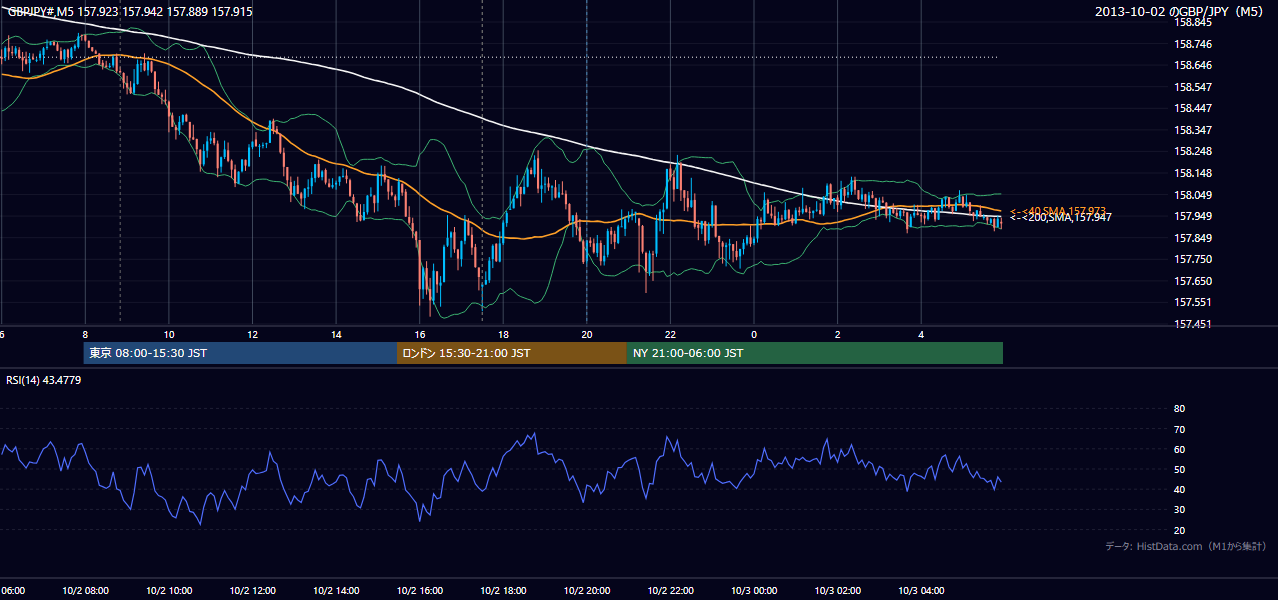Click the 10/2 16:00 bottom time label
The height and width of the screenshot is (600, 1278).
click(419, 591)
